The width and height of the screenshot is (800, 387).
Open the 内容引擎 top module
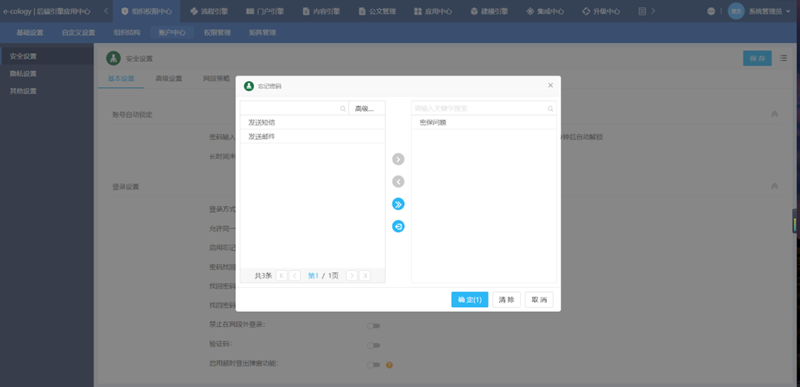click(x=321, y=11)
